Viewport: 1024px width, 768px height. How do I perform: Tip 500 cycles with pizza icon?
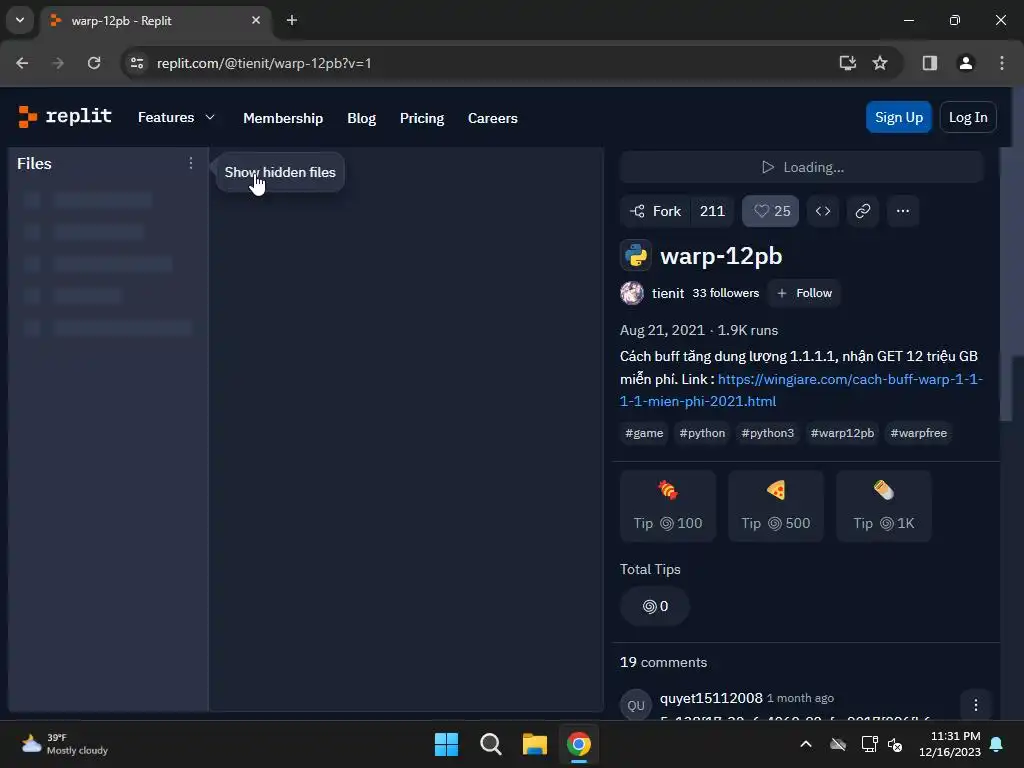(776, 505)
